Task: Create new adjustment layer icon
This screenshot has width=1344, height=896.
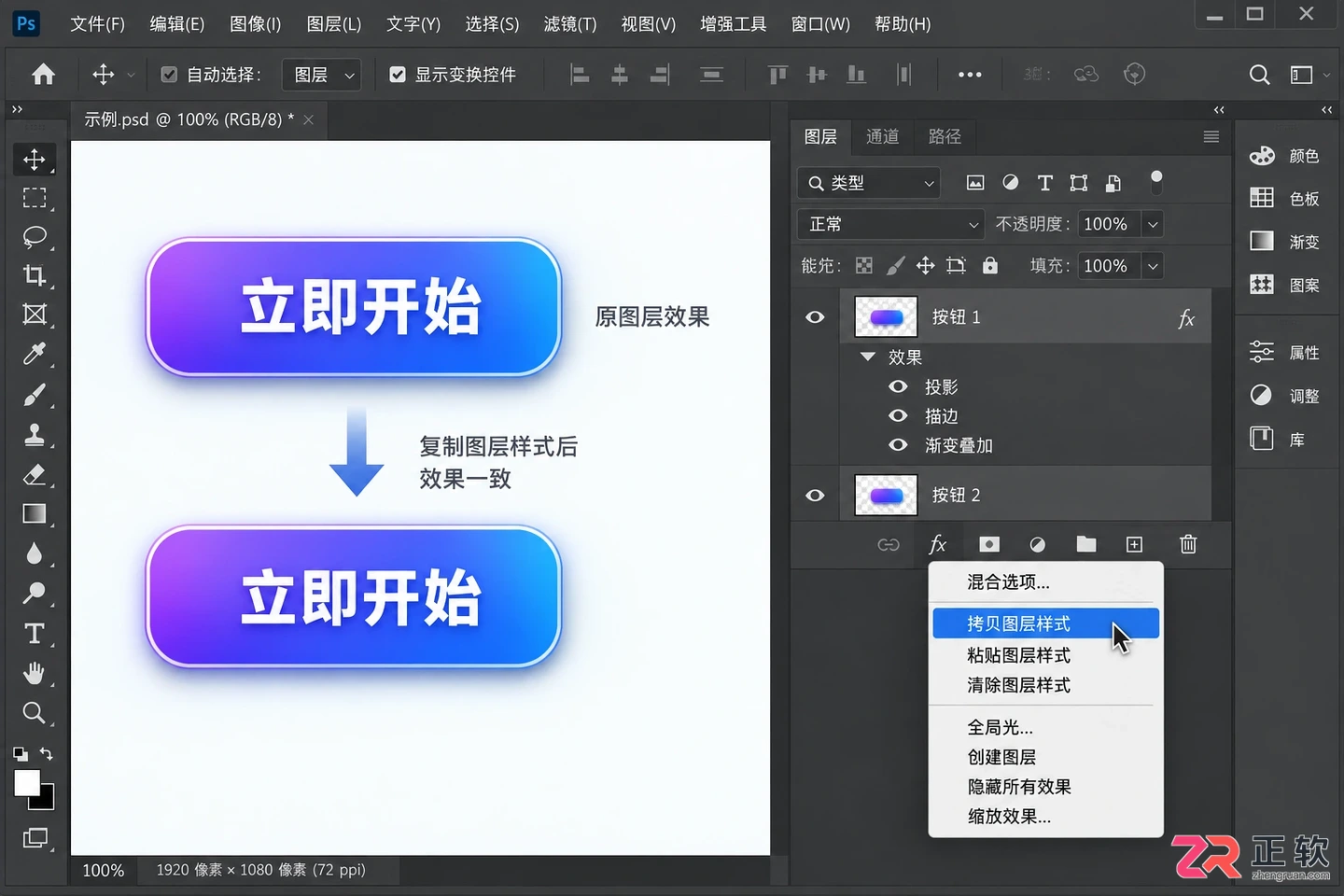Action: [x=1037, y=544]
